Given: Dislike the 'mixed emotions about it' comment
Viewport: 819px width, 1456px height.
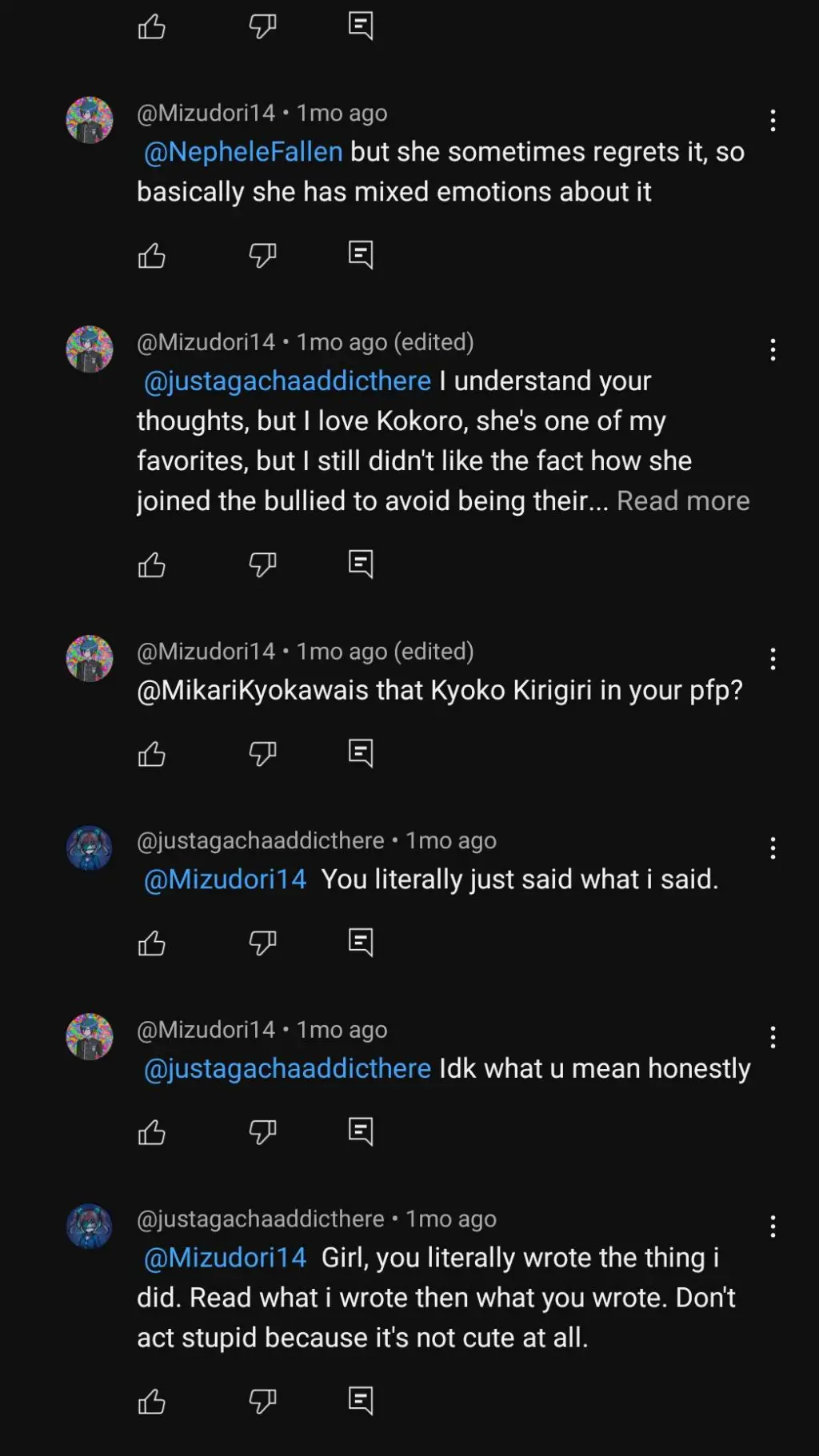Looking at the screenshot, I should pos(262,256).
